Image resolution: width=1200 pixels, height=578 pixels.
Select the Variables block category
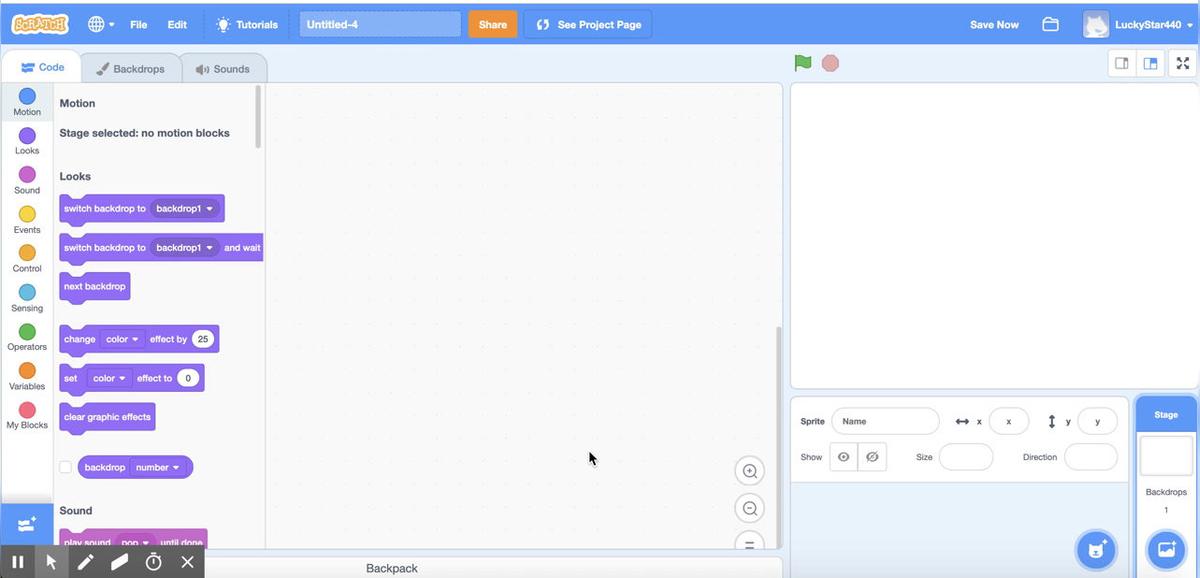coord(27,375)
